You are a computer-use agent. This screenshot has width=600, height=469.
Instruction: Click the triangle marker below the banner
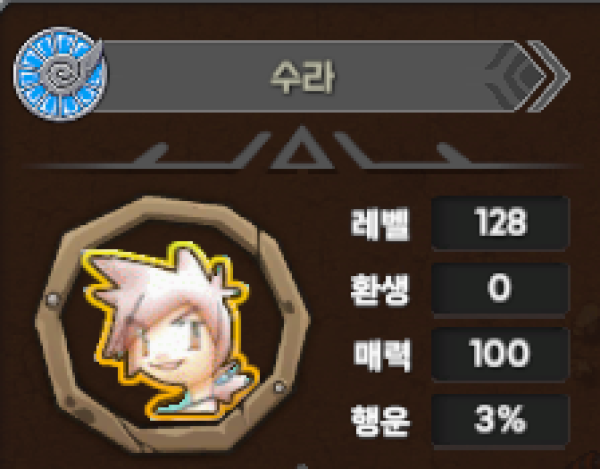[x=302, y=148]
